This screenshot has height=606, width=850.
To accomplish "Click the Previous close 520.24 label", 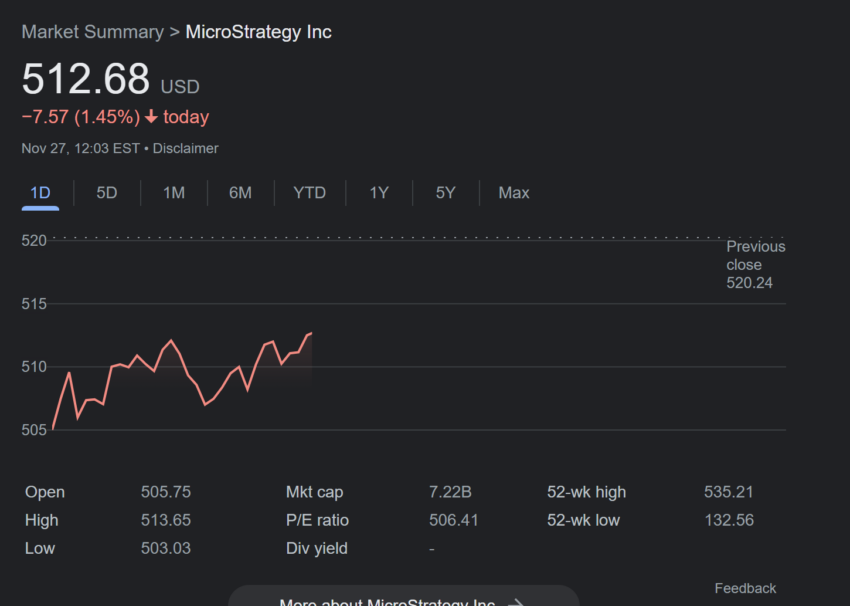I will coord(756,265).
